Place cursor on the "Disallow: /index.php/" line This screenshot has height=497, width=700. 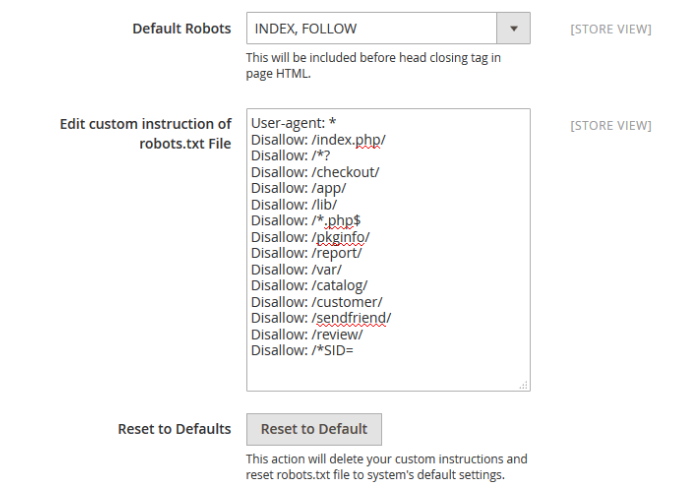[x=318, y=139]
